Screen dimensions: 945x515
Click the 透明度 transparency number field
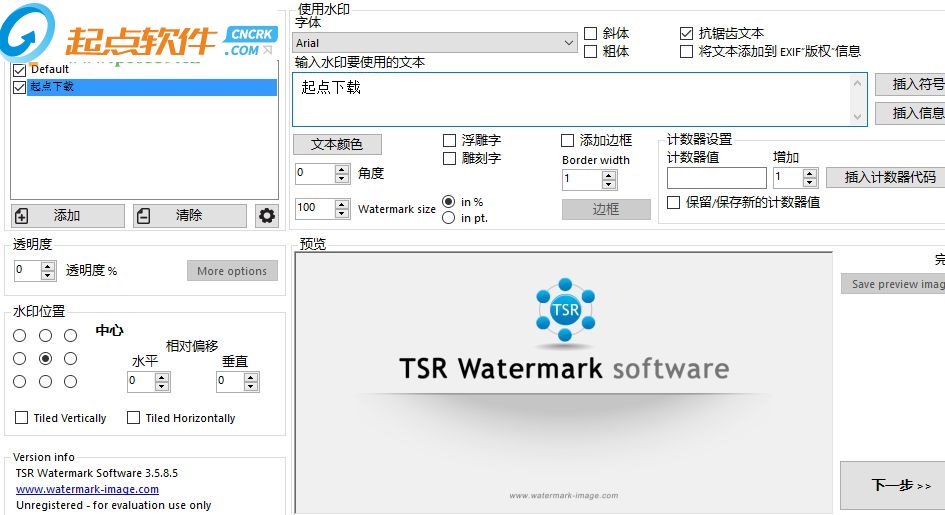[28, 270]
